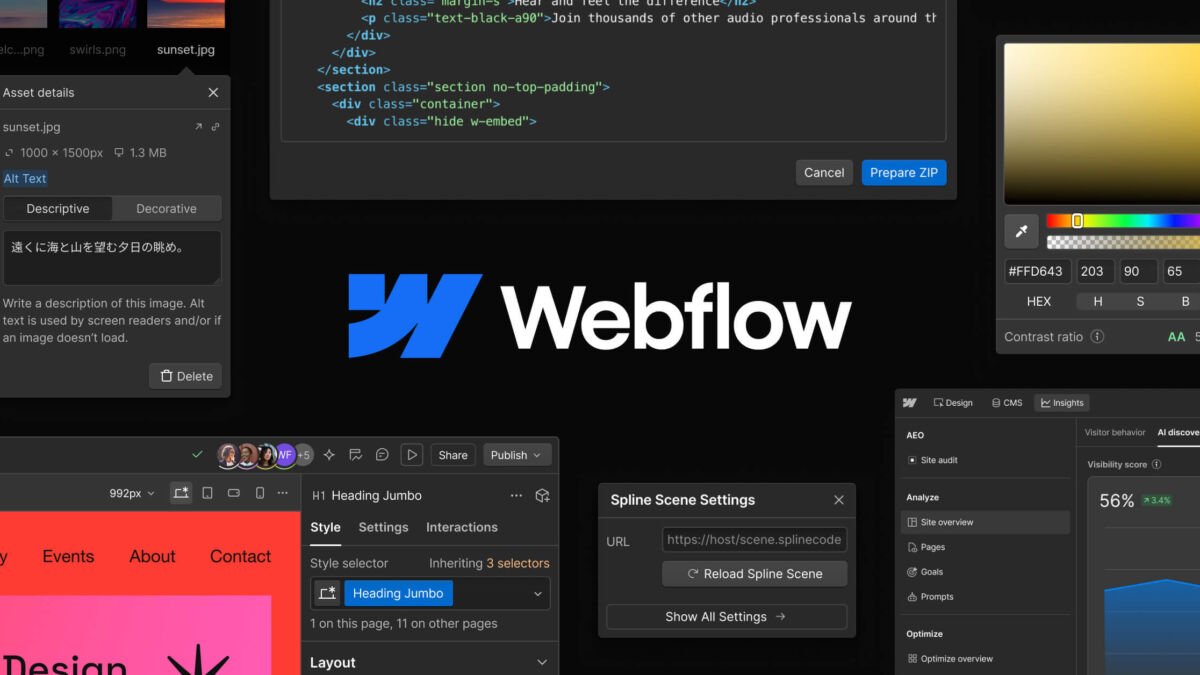This screenshot has width=1200, height=675.
Task: Click the Preview play button
Action: pyautogui.click(x=412, y=455)
